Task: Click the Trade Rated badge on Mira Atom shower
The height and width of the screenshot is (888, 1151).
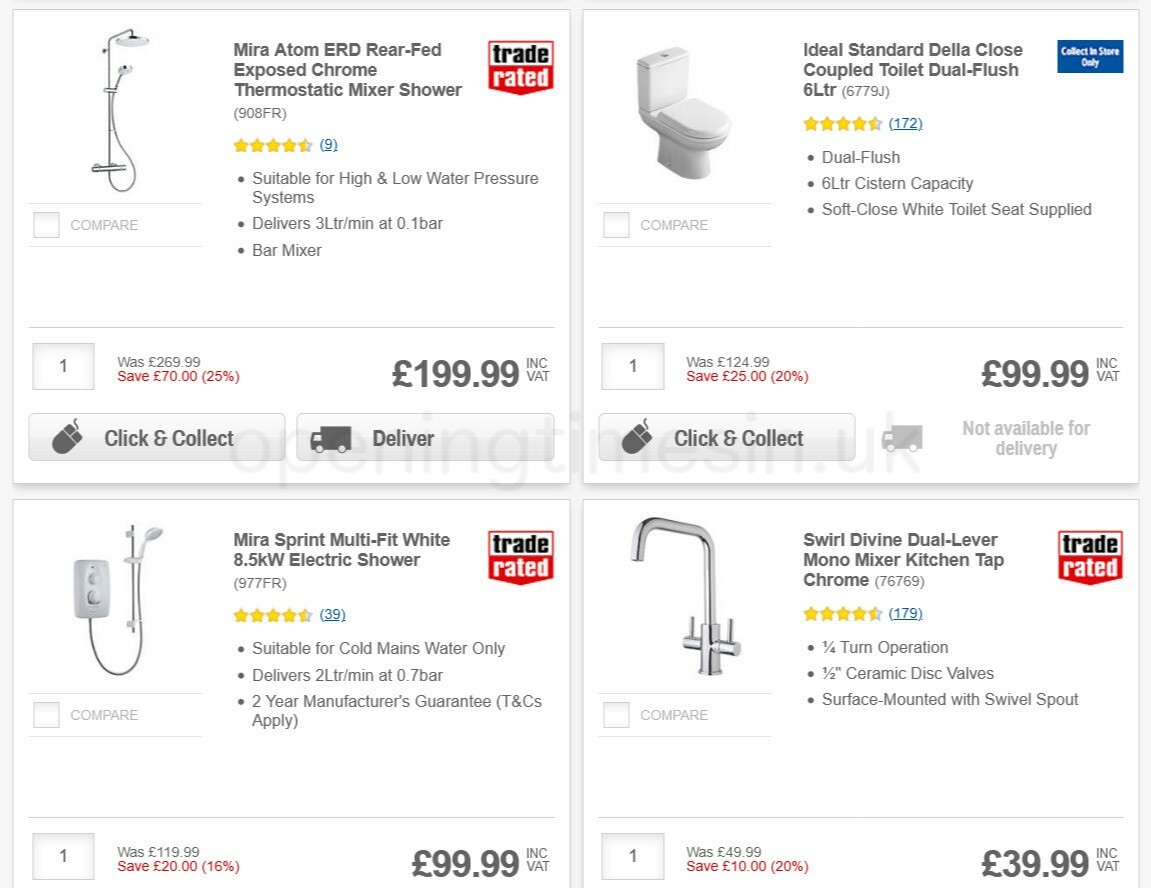Action: (x=519, y=66)
